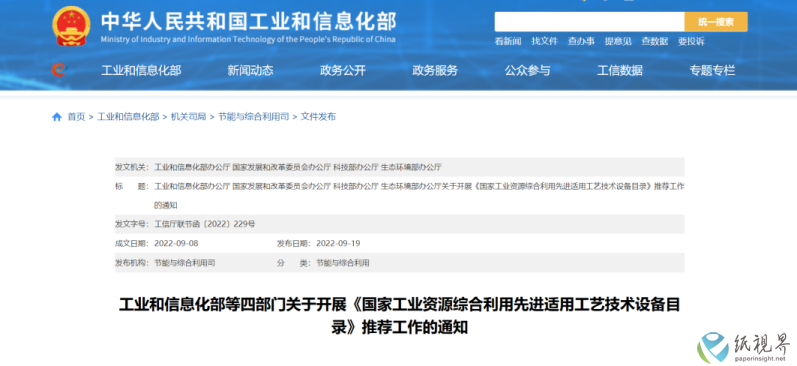Open 机关司局 breadcrumb link
This screenshot has width=797, height=366.
click(189, 117)
